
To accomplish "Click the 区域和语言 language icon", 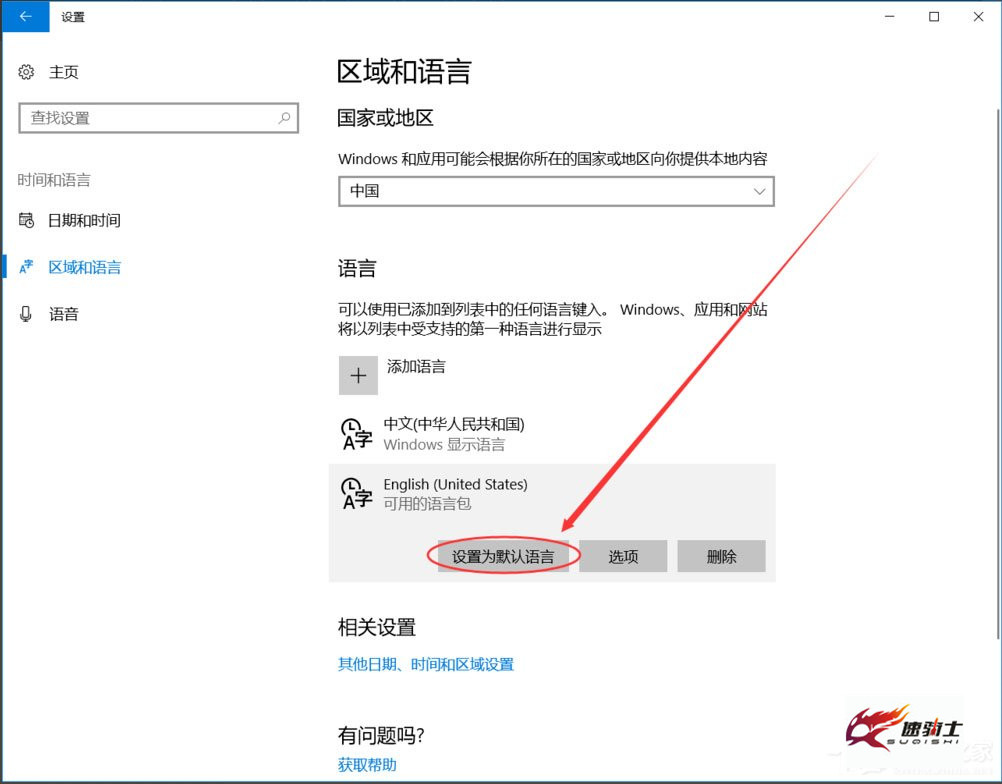I will (26, 267).
